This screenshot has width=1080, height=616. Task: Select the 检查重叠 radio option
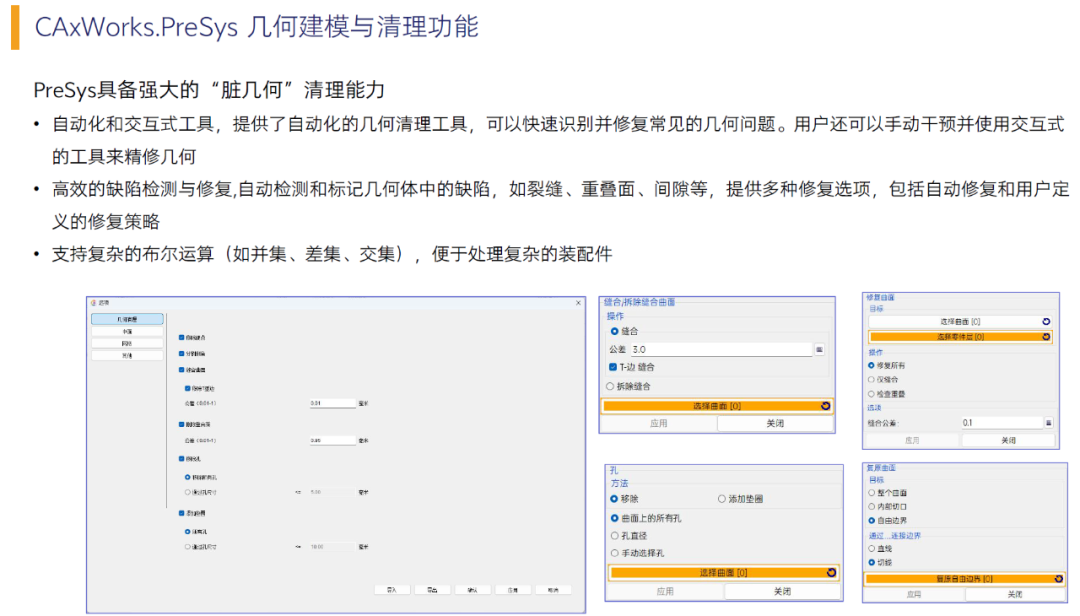[x=871, y=394]
